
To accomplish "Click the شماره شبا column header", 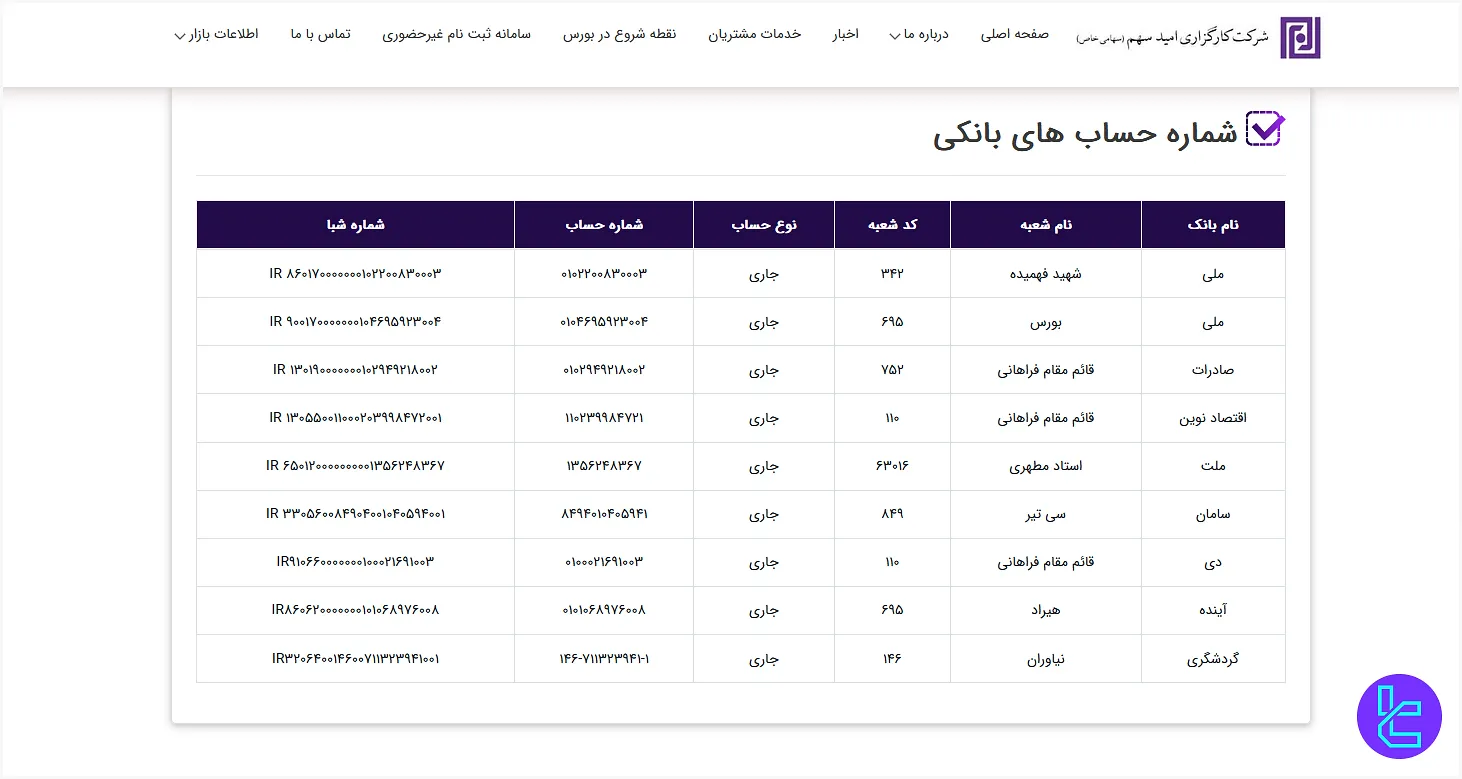I will click(x=355, y=225).
